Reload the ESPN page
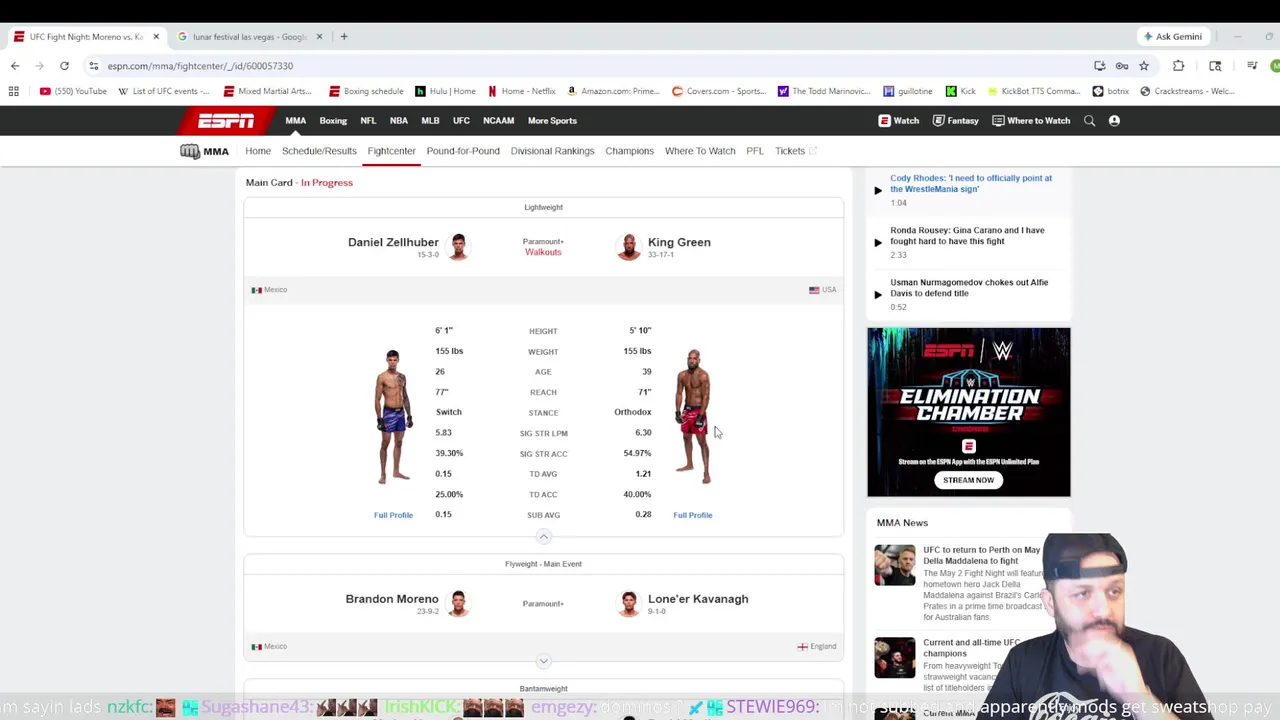This screenshot has width=1280, height=720. [64, 66]
